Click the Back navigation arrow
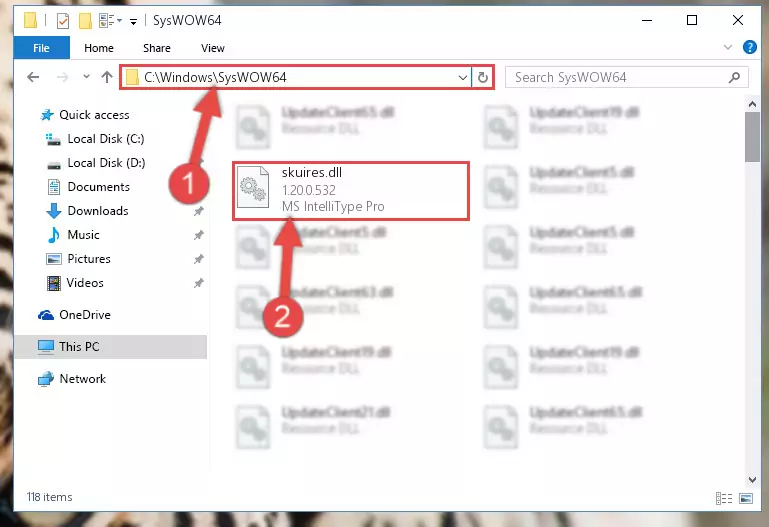This screenshot has width=769, height=527. 33,77
